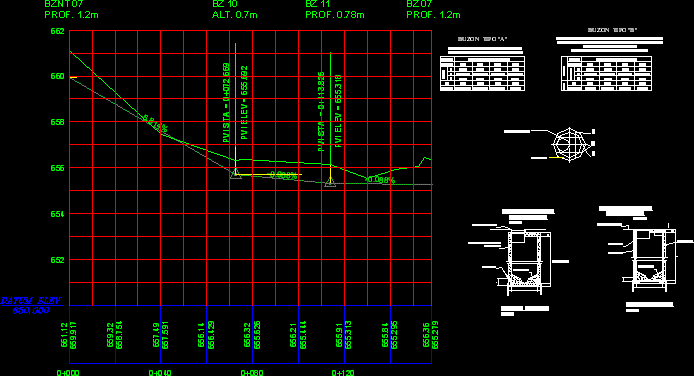Select the BZ 11 PROF. 0.78m annotation
The height and width of the screenshot is (376, 694).
coord(335,10)
